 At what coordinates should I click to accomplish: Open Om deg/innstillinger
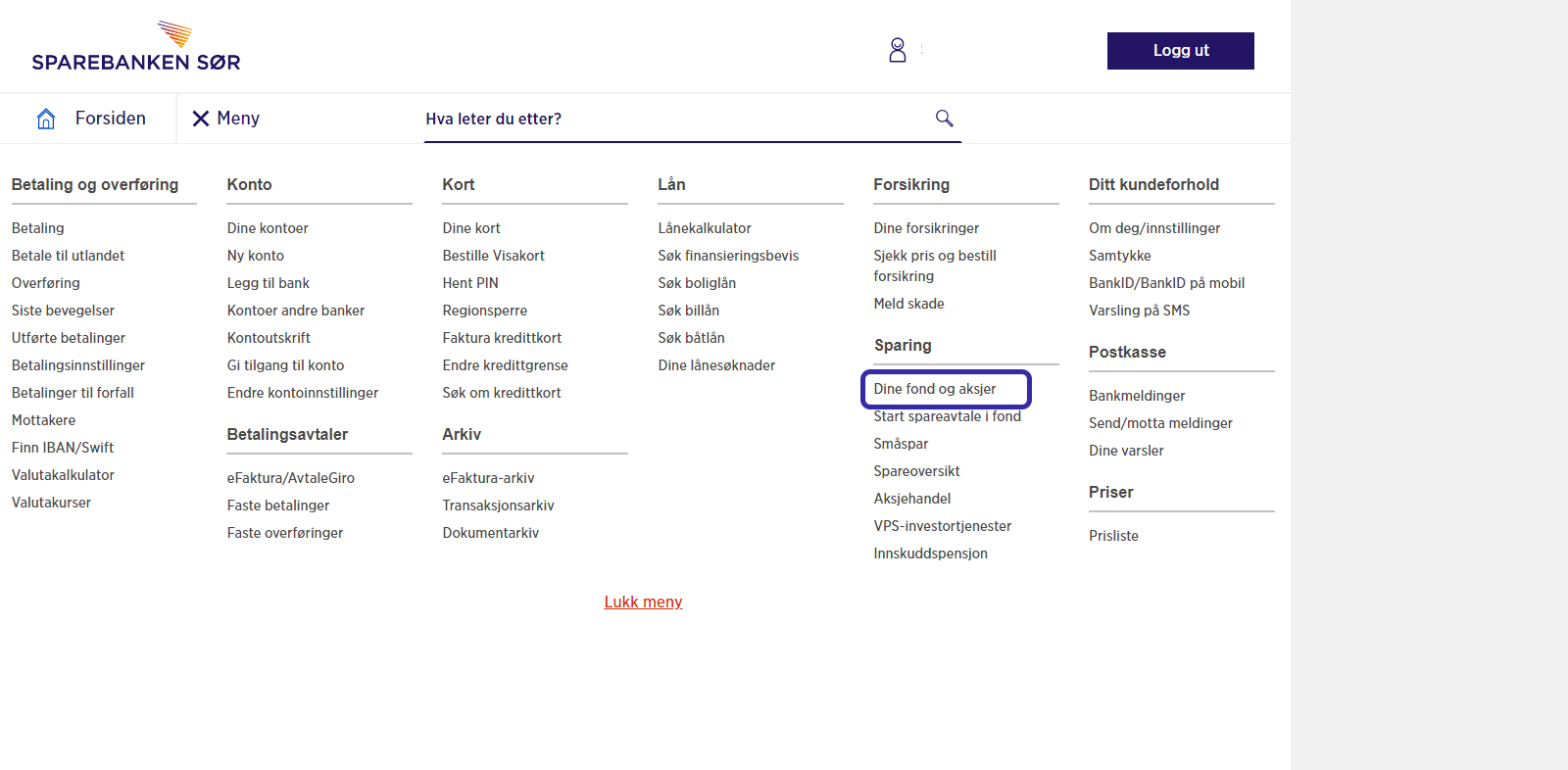pyautogui.click(x=1154, y=228)
